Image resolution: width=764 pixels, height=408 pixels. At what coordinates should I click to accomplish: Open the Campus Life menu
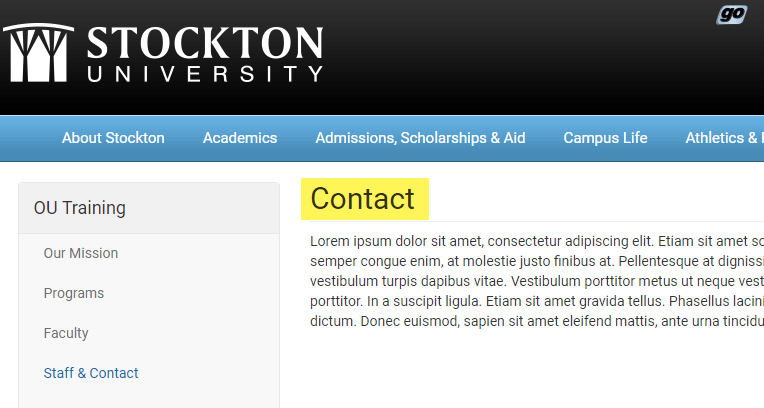(605, 138)
